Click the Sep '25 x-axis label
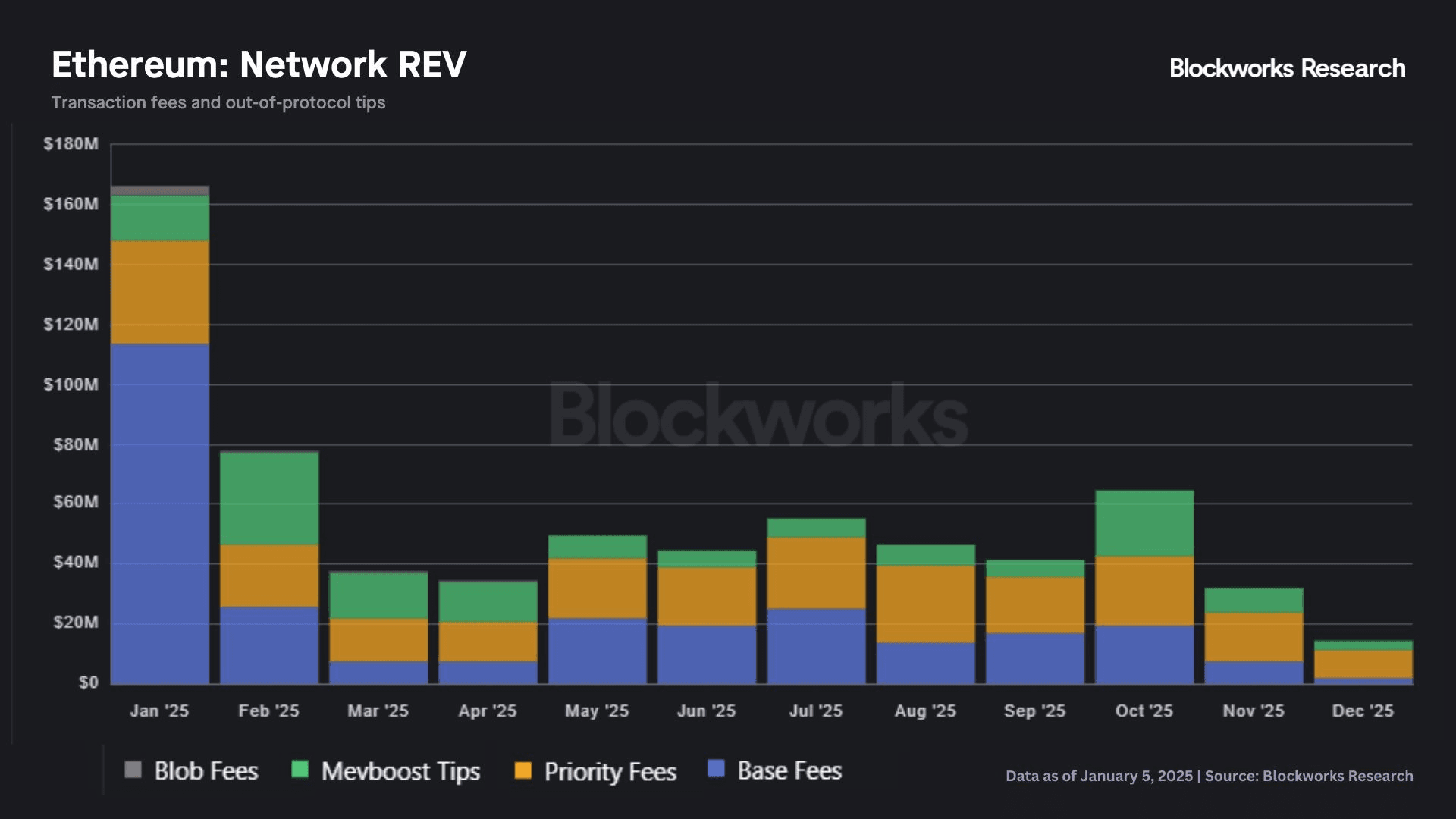Image resolution: width=1456 pixels, height=819 pixels. click(1035, 711)
